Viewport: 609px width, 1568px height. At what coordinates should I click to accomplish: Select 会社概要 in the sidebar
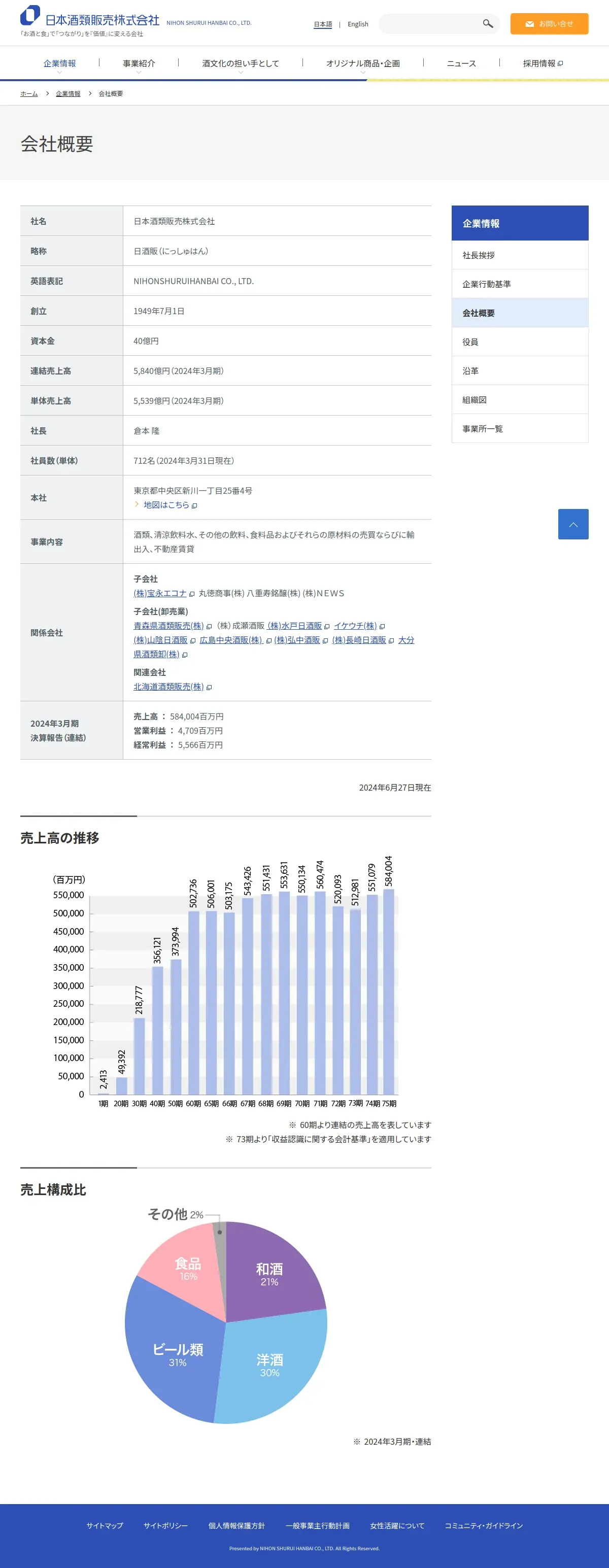coord(520,313)
